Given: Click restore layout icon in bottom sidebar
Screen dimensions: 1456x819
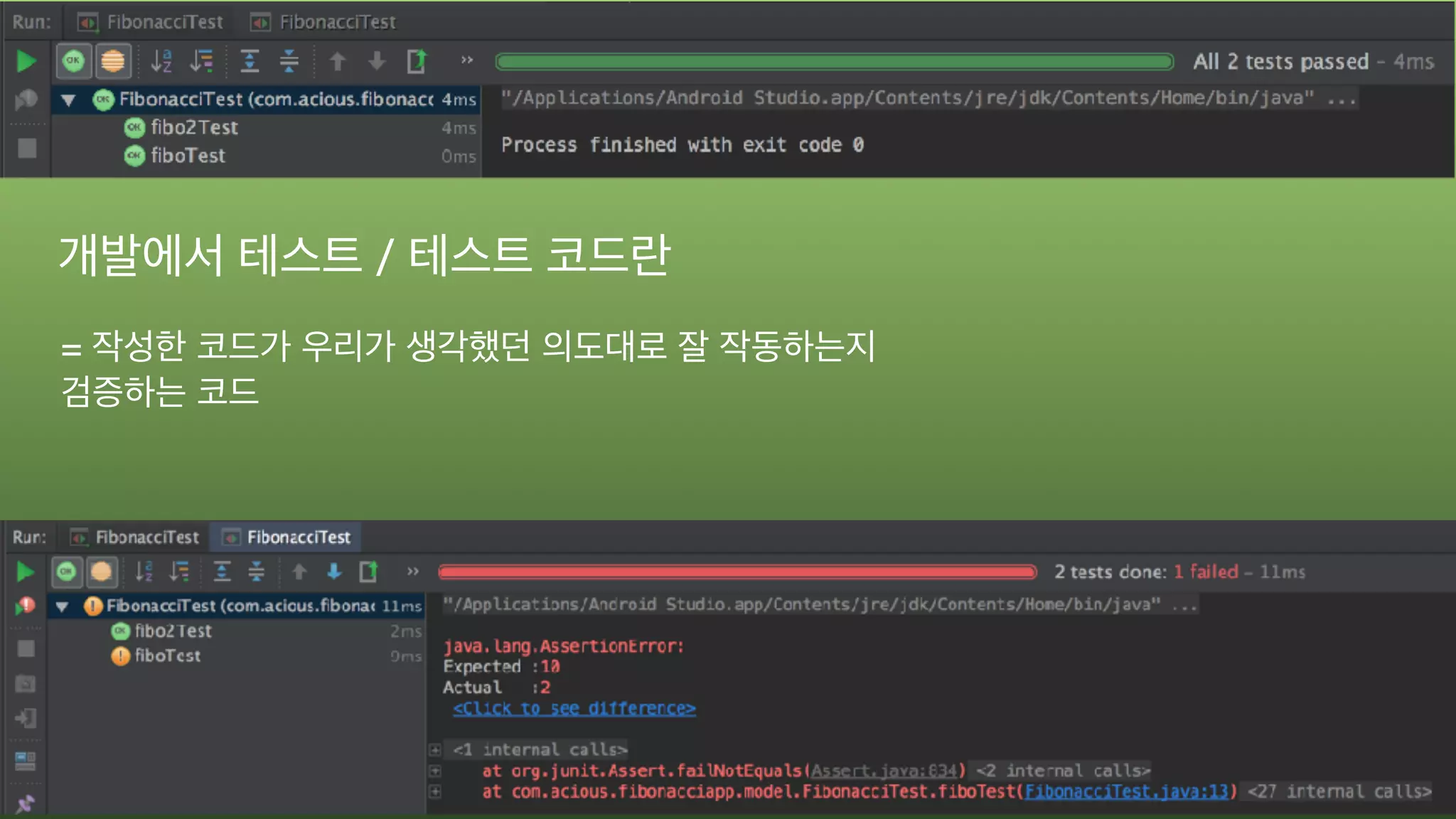Looking at the screenshot, I should 25,761.
